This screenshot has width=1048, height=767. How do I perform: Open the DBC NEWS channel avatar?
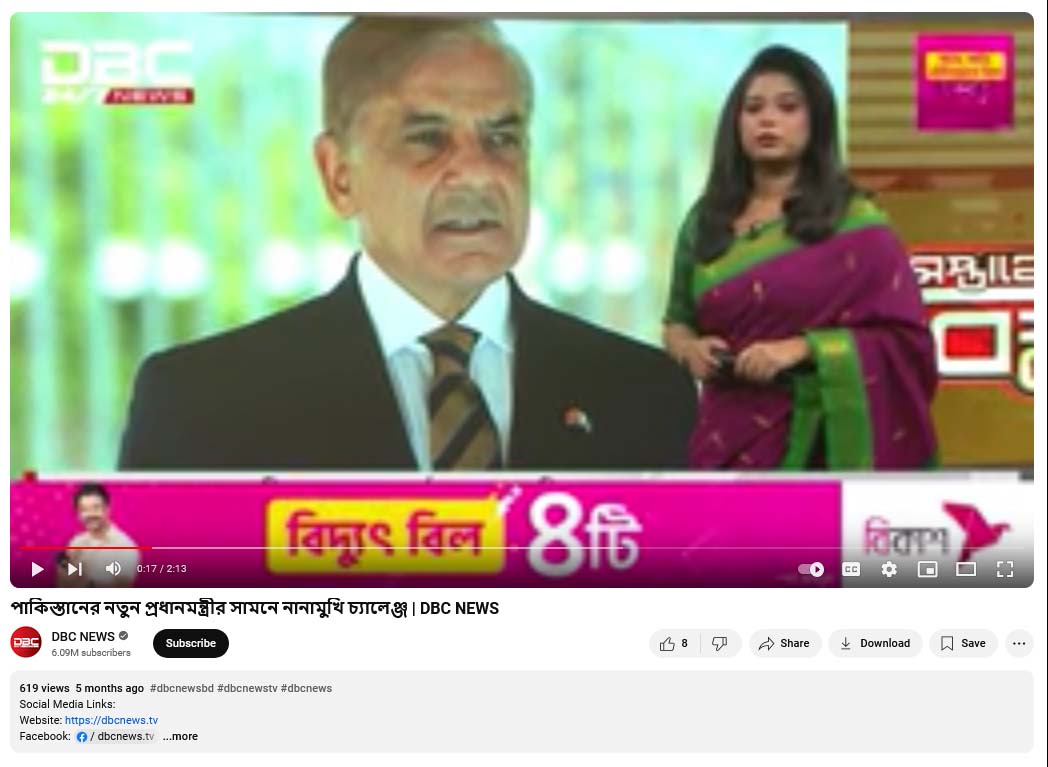(x=26, y=643)
